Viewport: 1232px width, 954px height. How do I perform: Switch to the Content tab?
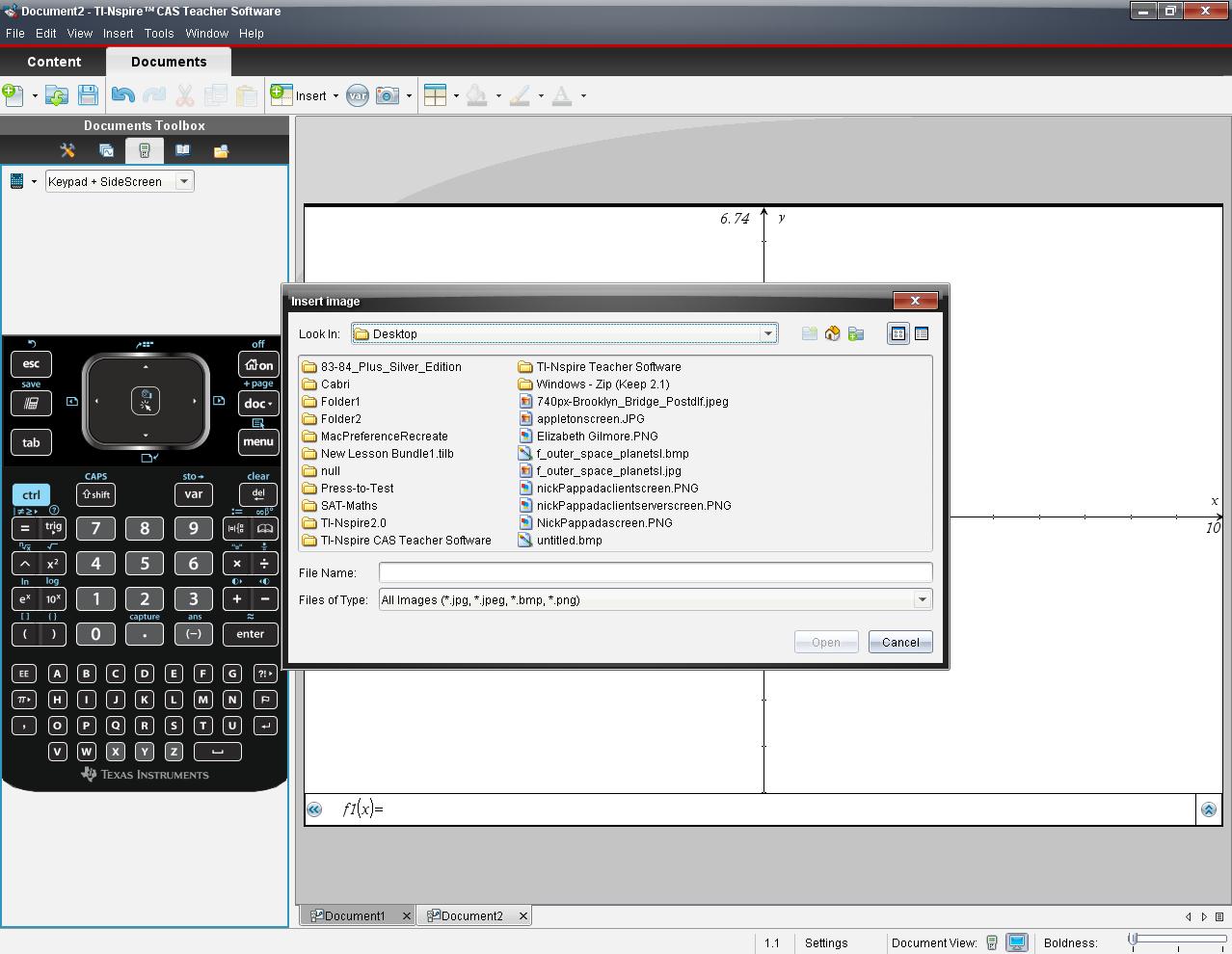[54, 62]
